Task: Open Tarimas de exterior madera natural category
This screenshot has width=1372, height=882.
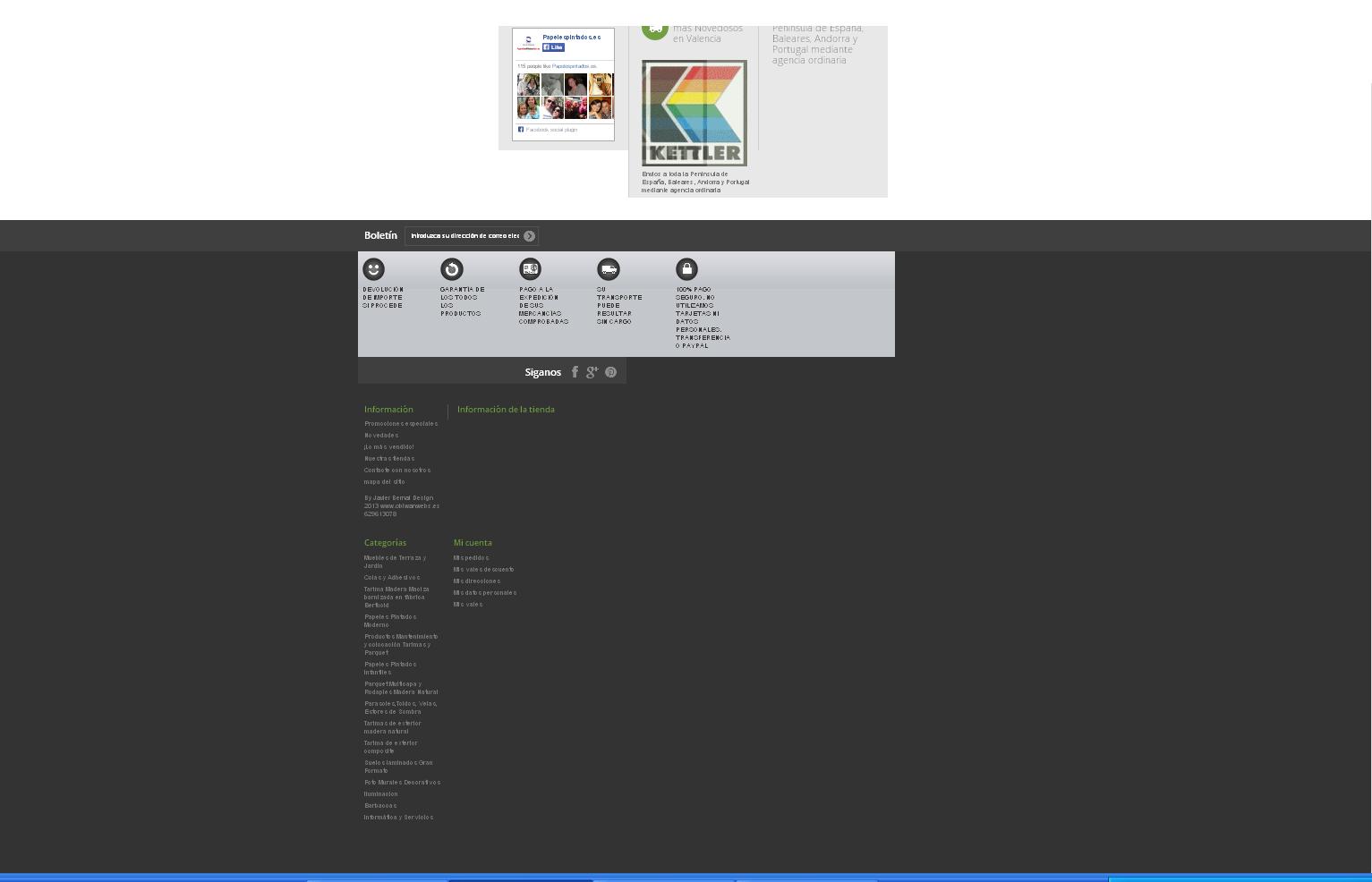Action: pos(393,727)
